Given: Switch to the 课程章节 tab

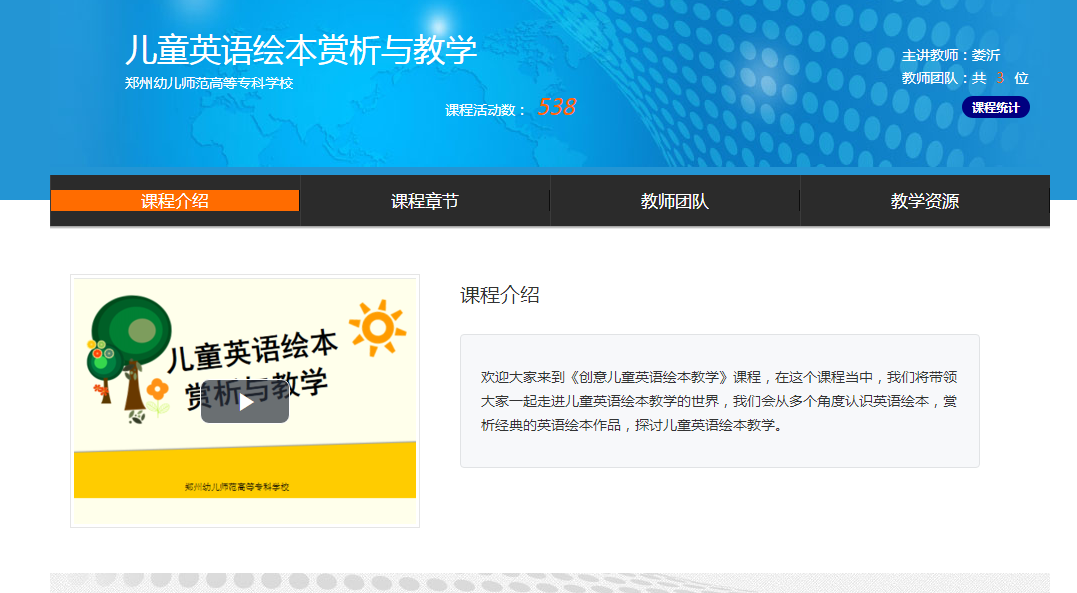Looking at the screenshot, I should pyautogui.click(x=424, y=201).
